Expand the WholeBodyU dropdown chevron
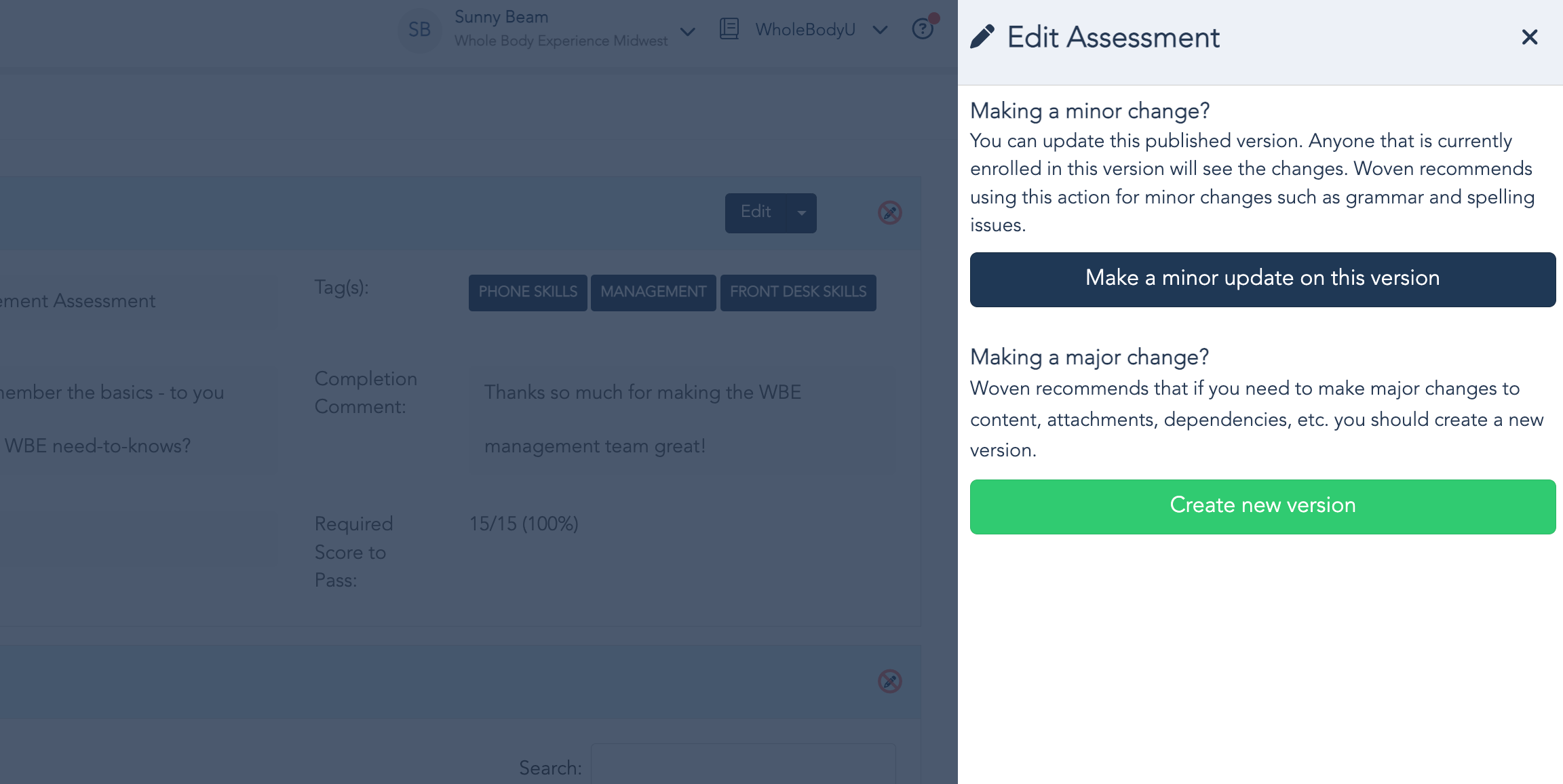 (880, 30)
